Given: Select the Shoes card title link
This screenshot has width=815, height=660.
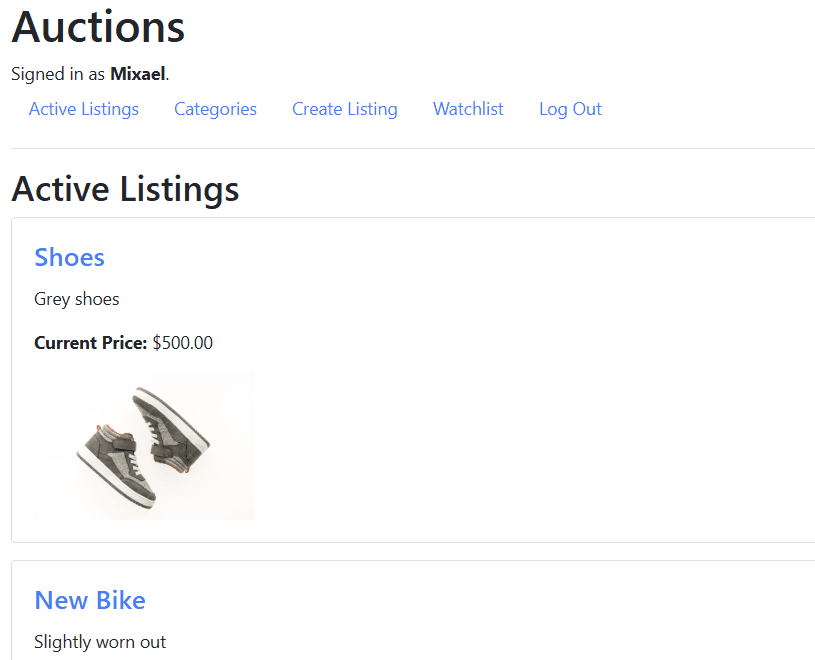Looking at the screenshot, I should [69, 257].
